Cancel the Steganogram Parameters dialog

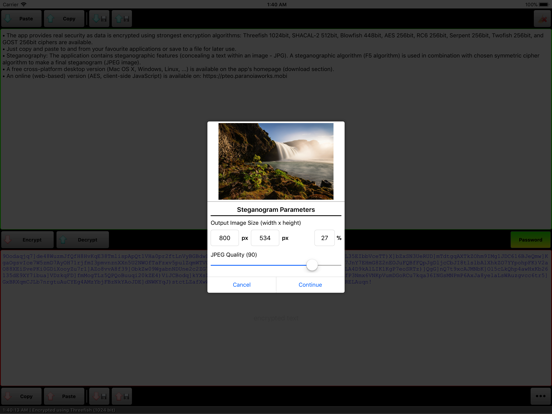[242, 284]
